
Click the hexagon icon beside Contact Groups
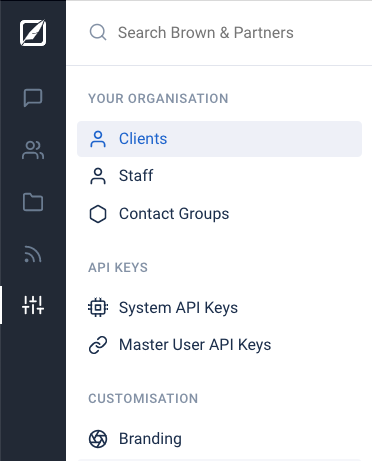[98, 214]
